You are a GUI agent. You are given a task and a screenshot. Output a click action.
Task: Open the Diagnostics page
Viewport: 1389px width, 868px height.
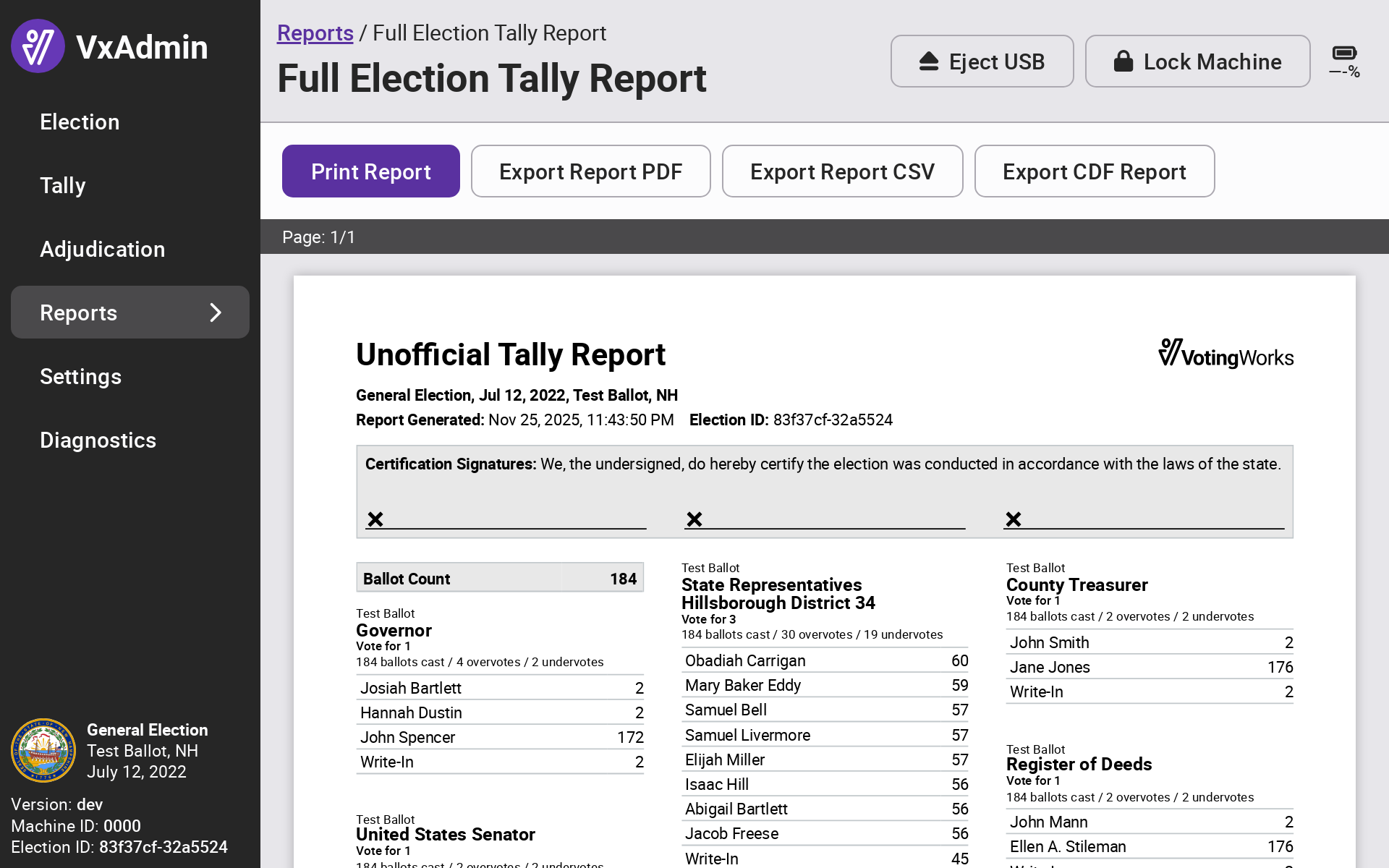(98, 440)
